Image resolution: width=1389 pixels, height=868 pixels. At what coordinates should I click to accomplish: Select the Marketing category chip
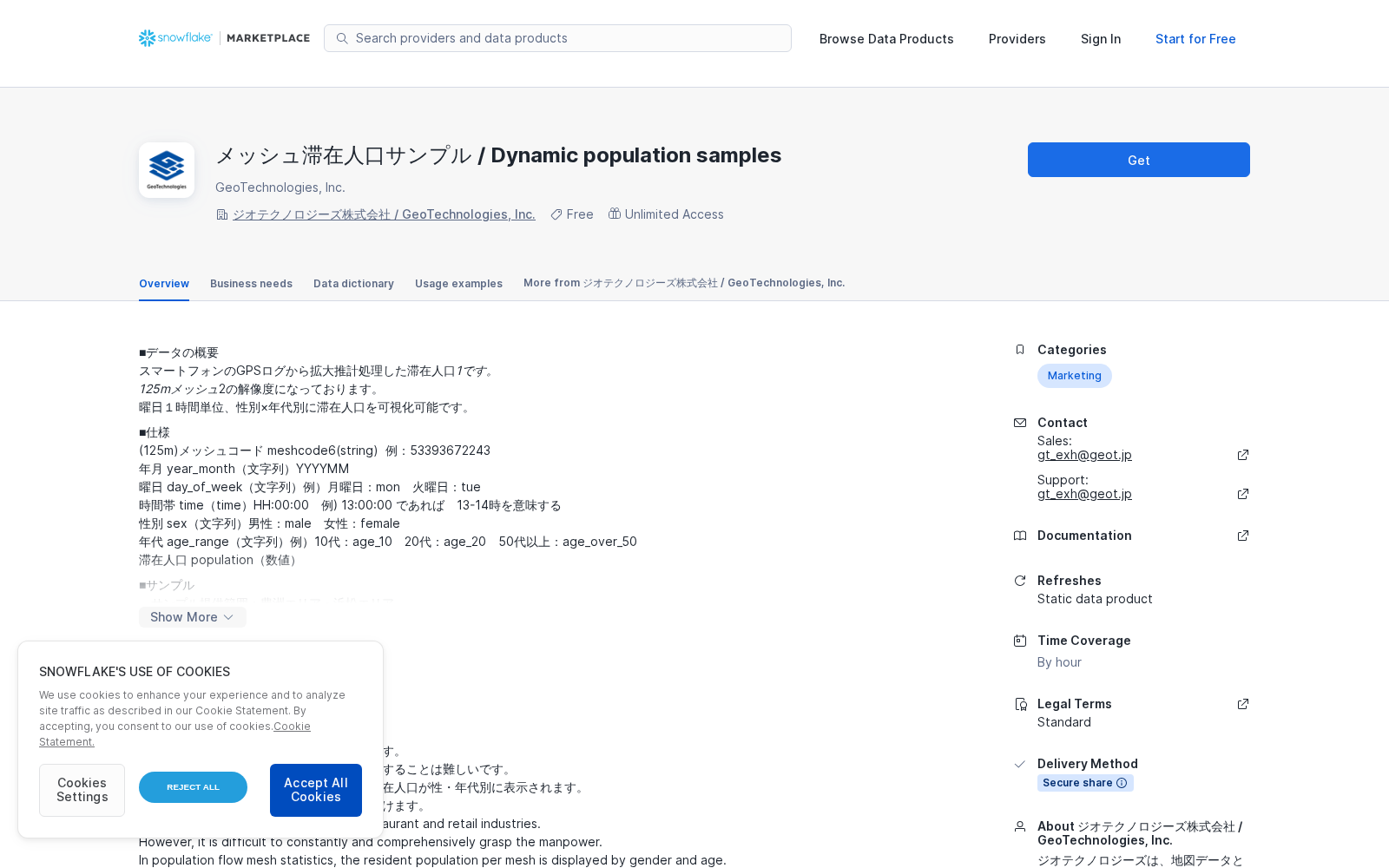[x=1074, y=376]
